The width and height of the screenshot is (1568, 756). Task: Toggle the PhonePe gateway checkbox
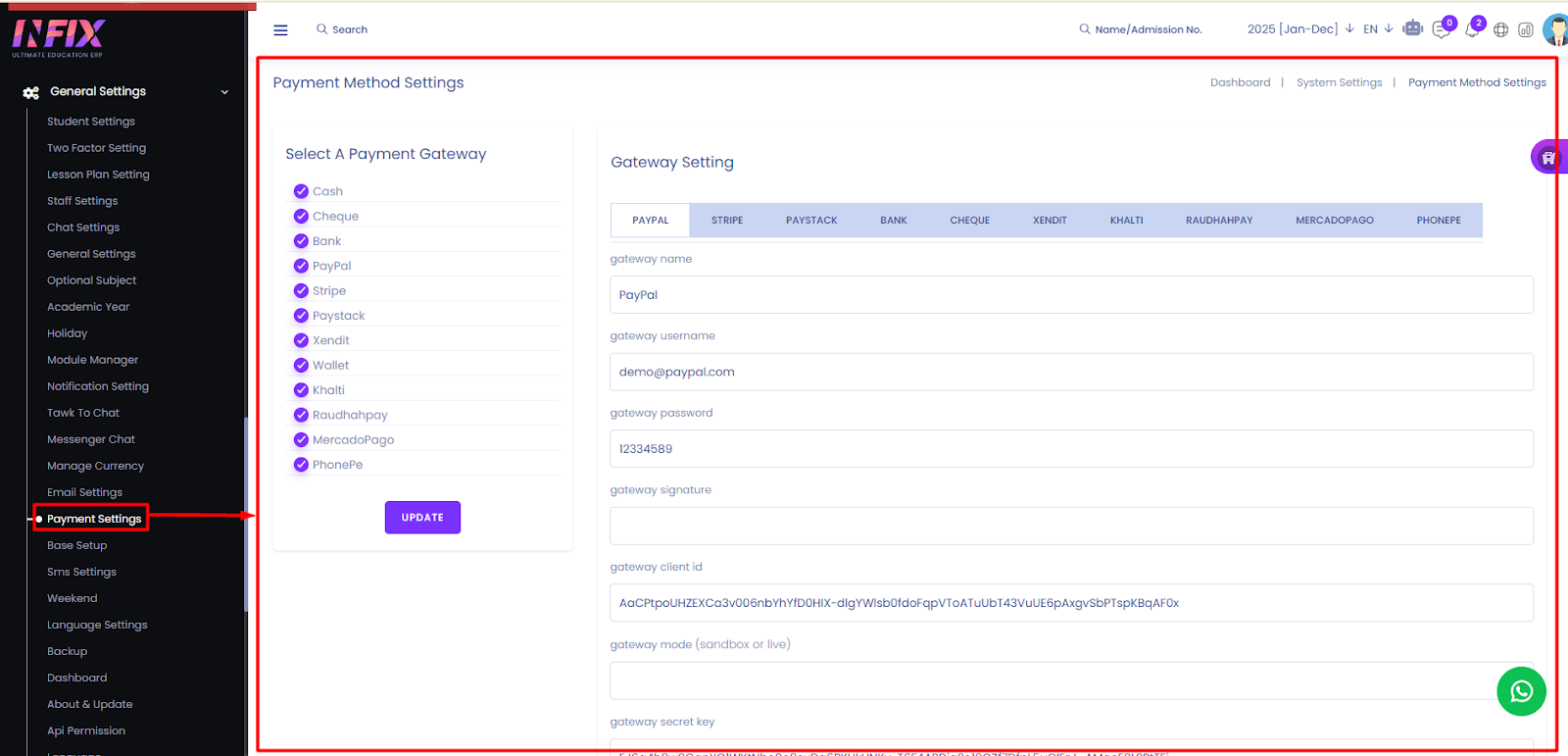pyautogui.click(x=301, y=465)
